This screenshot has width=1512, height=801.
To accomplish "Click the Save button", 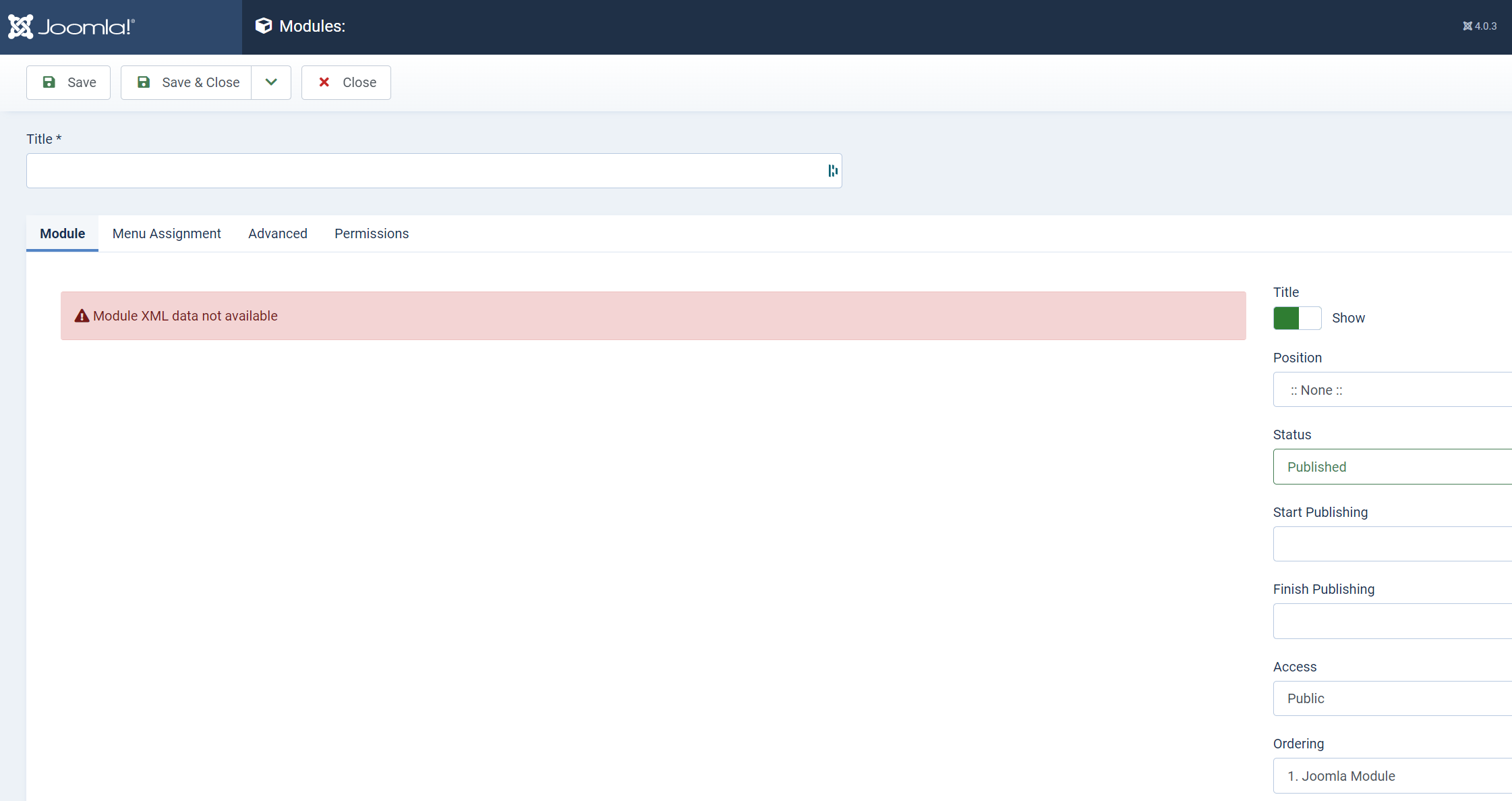I will [69, 82].
